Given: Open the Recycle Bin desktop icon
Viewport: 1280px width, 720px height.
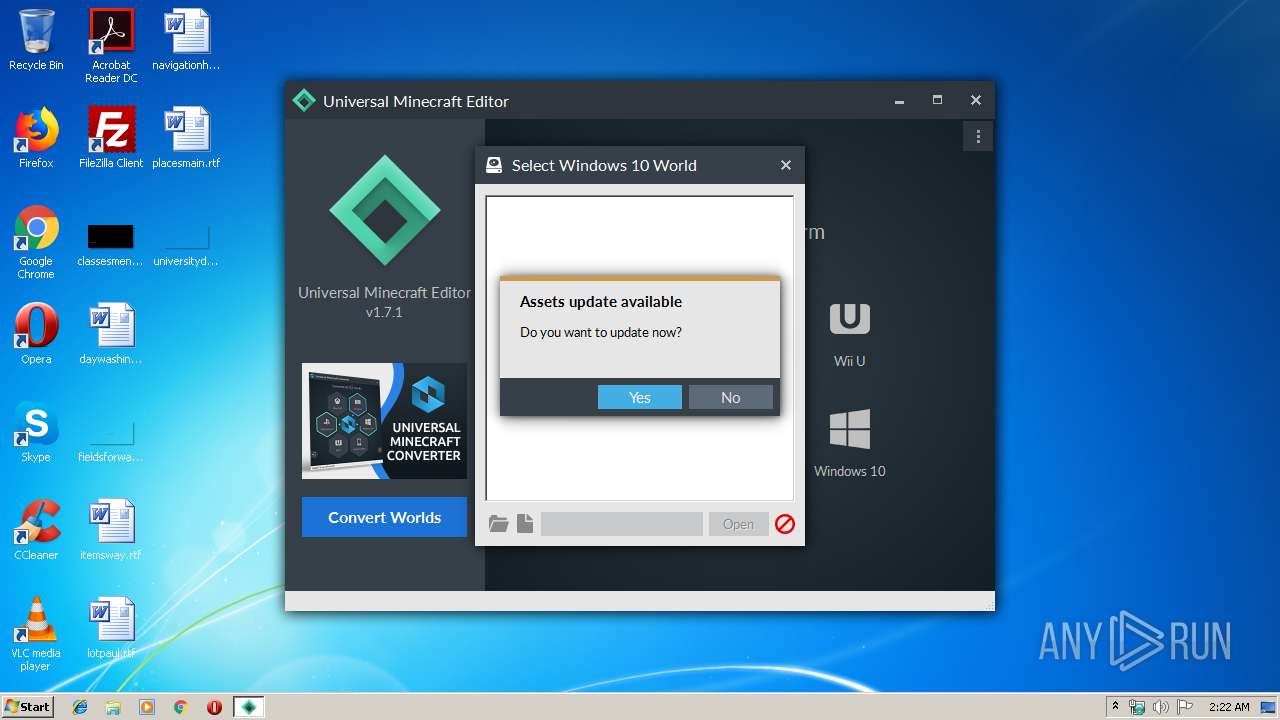Looking at the screenshot, I should pyautogui.click(x=36, y=40).
